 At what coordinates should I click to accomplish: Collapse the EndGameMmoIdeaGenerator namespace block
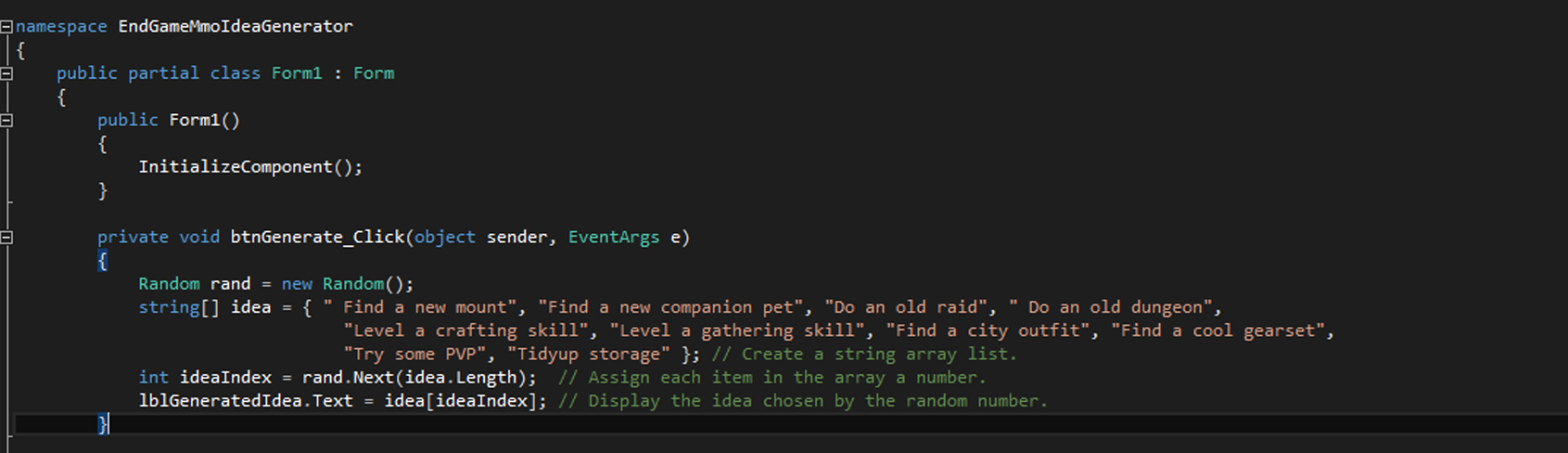(x=6, y=27)
